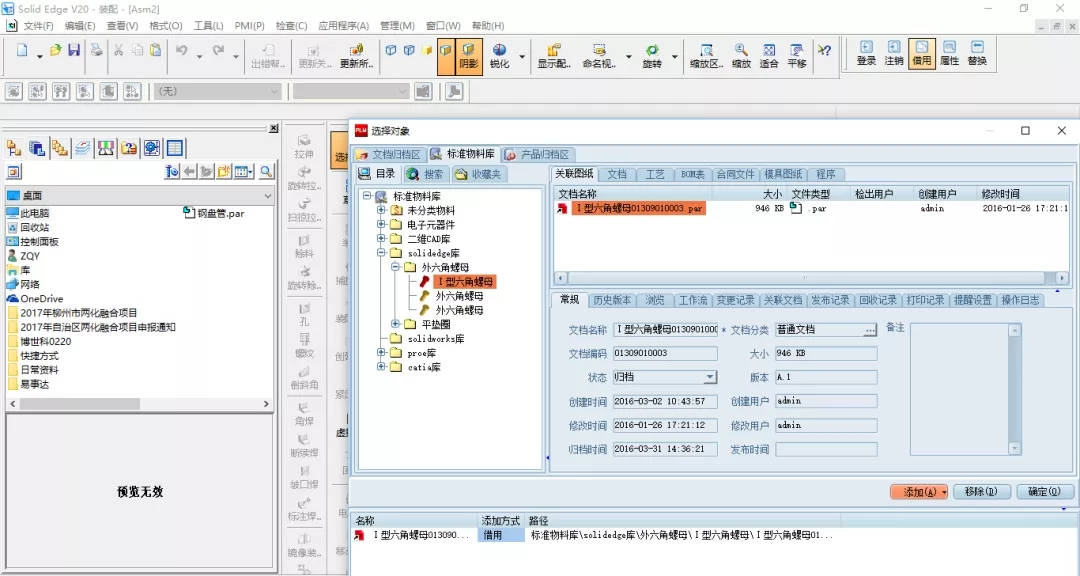Activate the 平移 pan tool

[796, 55]
